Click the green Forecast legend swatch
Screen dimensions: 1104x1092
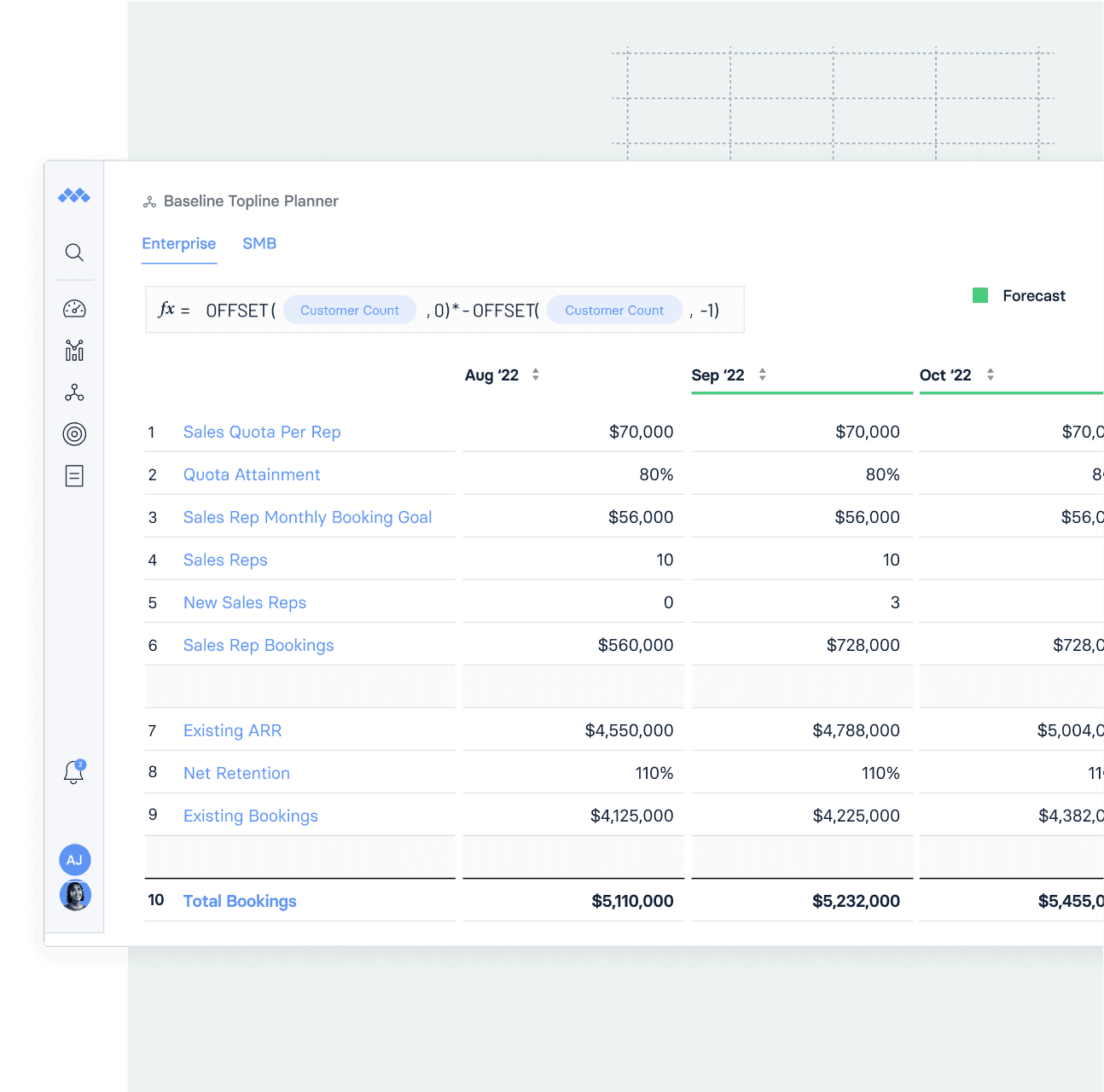point(980,296)
